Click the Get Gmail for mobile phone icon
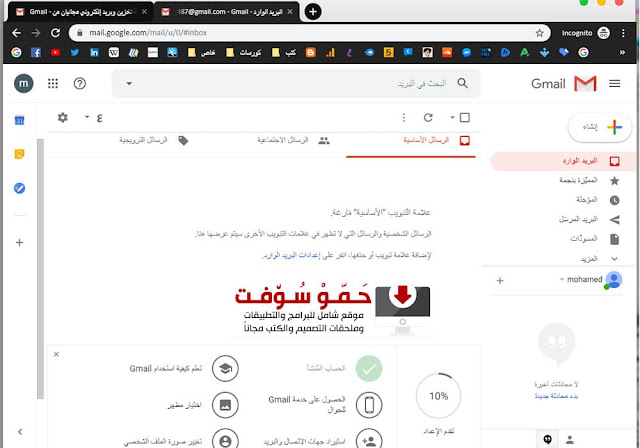Viewport: 640px width, 448px height. (369, 405)
